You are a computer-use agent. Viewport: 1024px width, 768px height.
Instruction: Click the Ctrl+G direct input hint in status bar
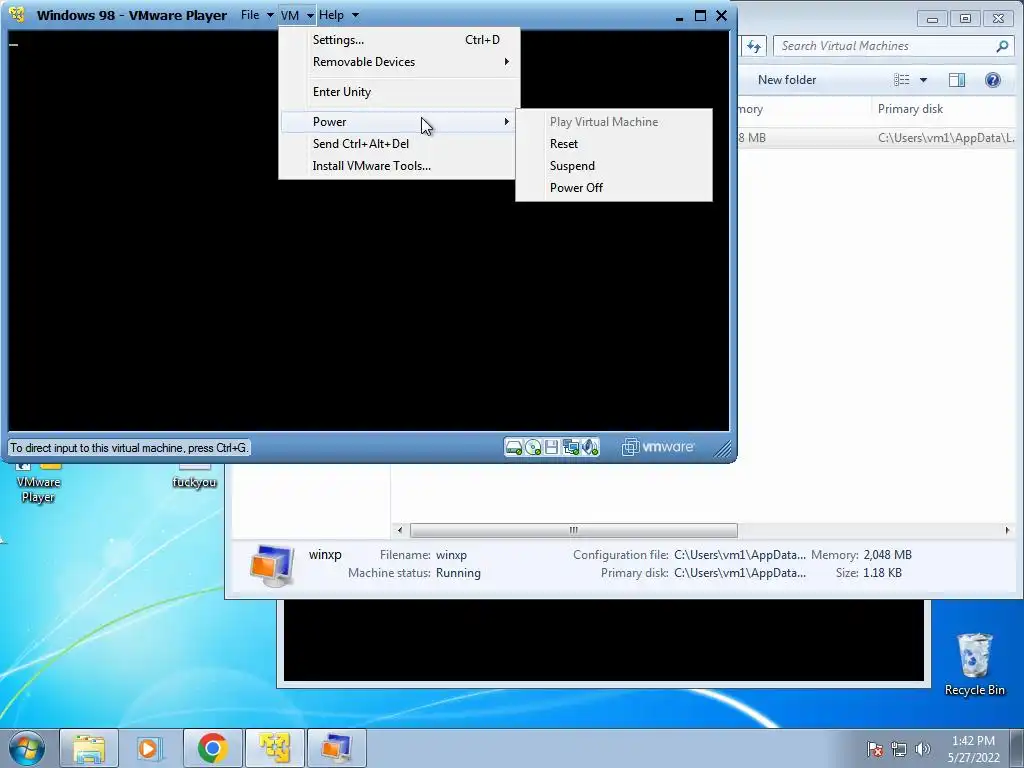pyautogui.click(x=129, y=448)
